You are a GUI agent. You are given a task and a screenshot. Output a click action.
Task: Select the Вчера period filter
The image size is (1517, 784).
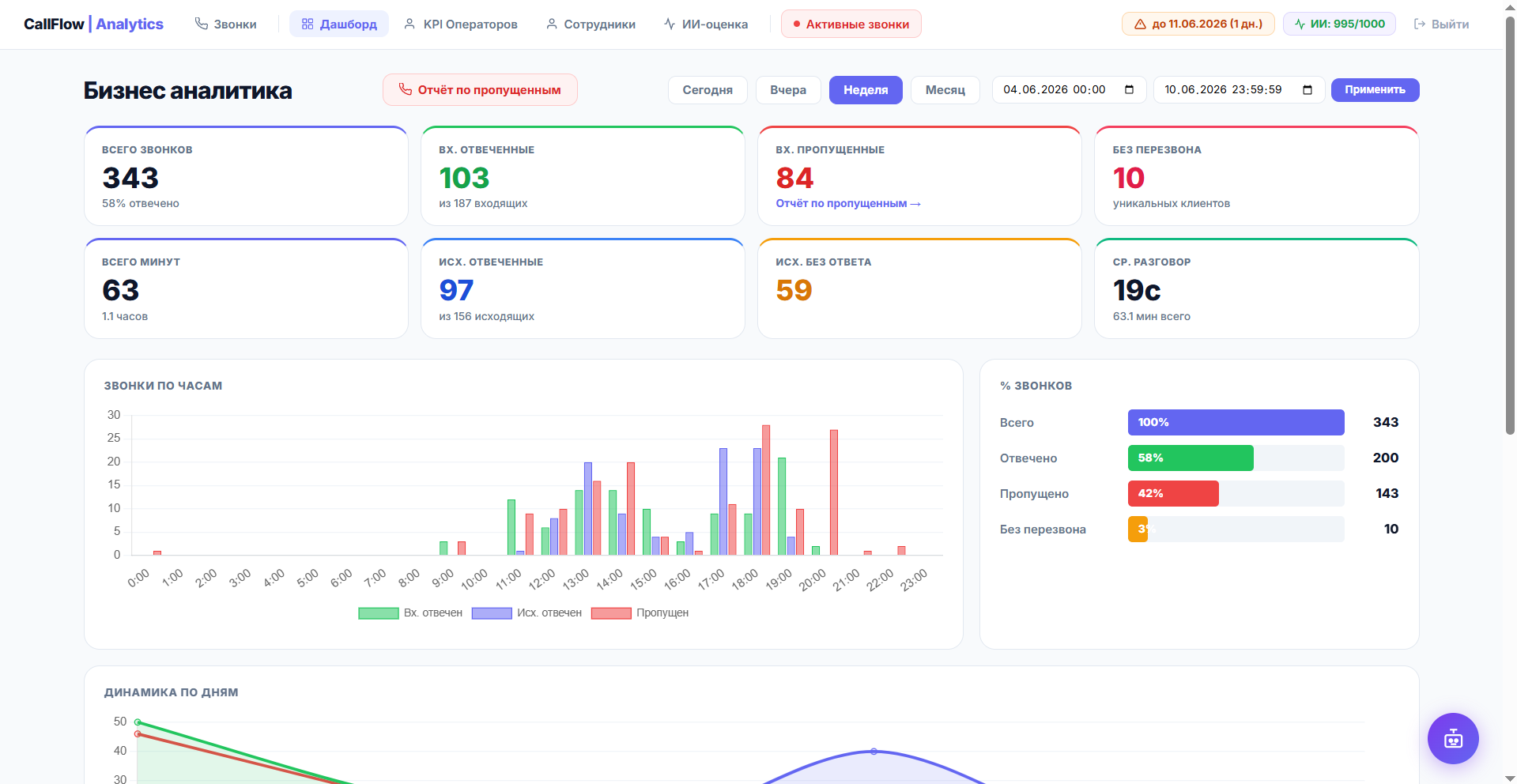[788, 90]
